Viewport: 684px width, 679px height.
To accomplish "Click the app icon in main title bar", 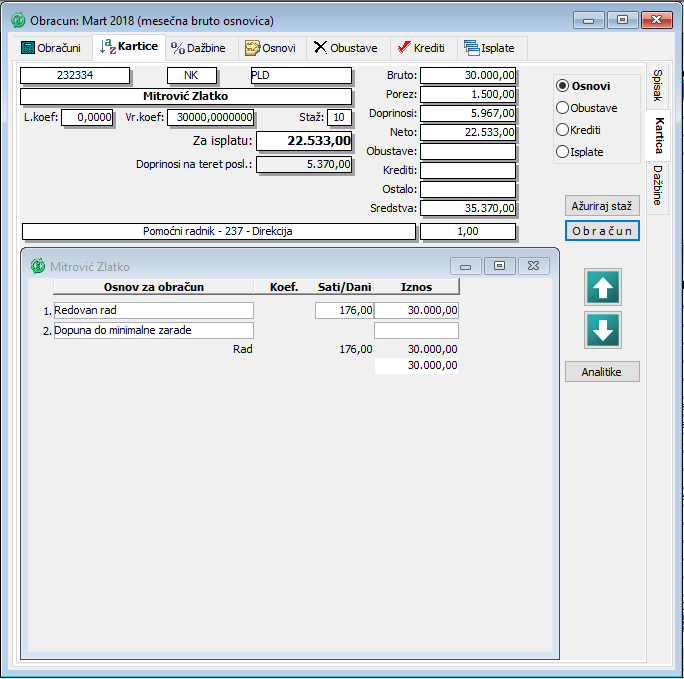I will pyautogui.click(x=18, y=20).
